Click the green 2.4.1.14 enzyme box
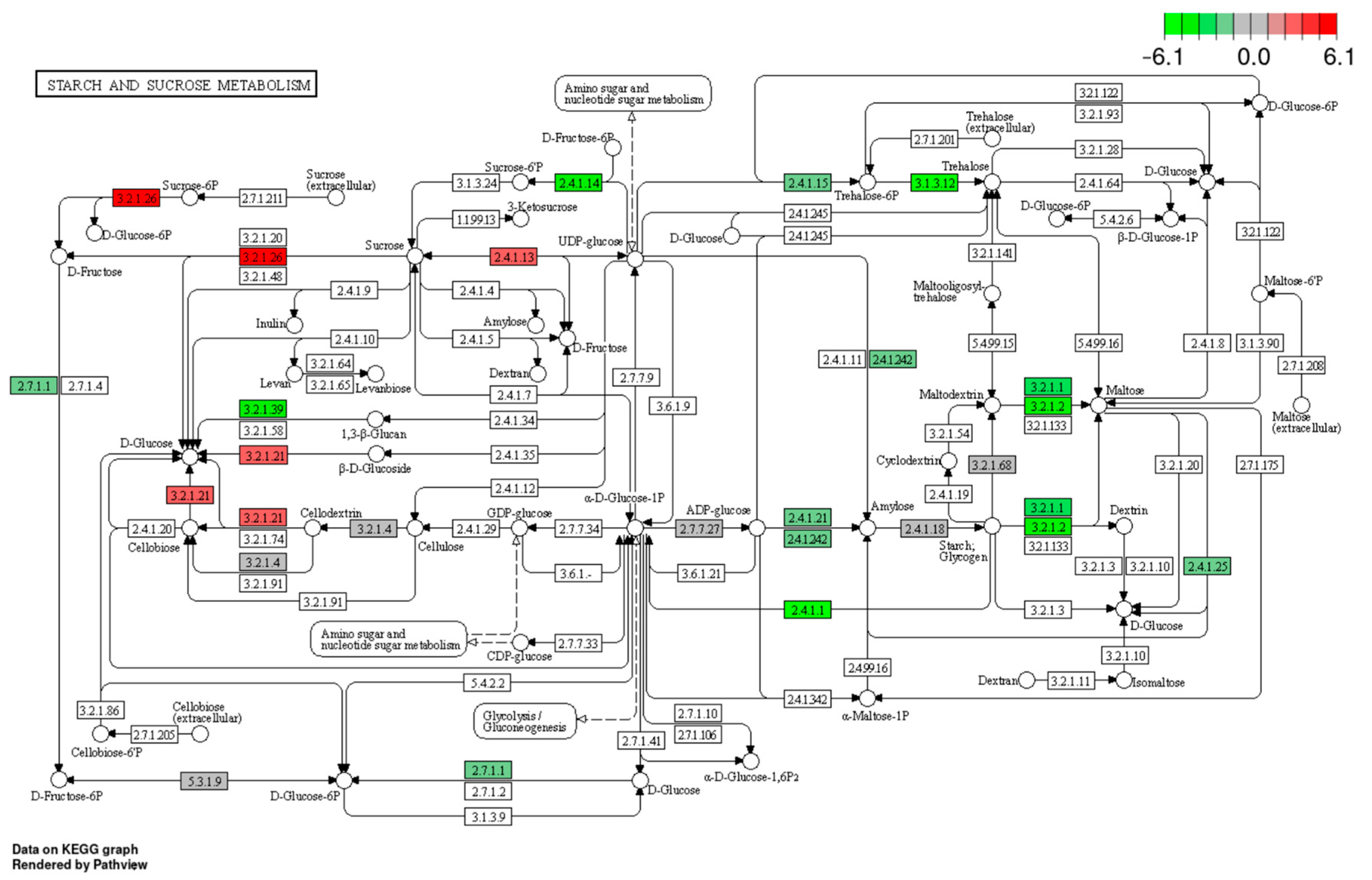This screenshot has height=880, width=1372. pos(578,183)
